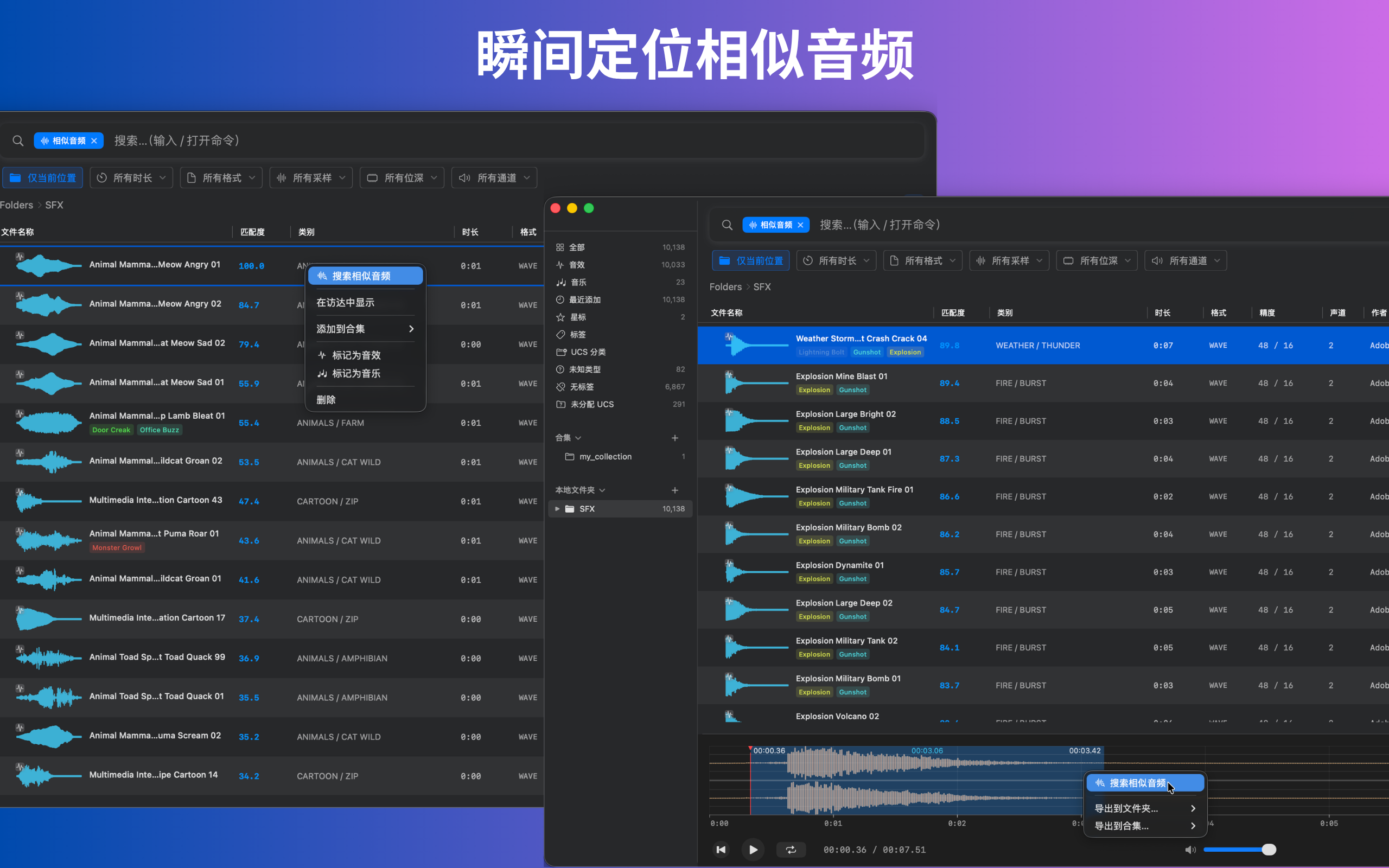This screenshot has height=868, width=1389.
Task: Click the speaker volume icon in player
Action: pyautogui.click(x=1190, y=850)
